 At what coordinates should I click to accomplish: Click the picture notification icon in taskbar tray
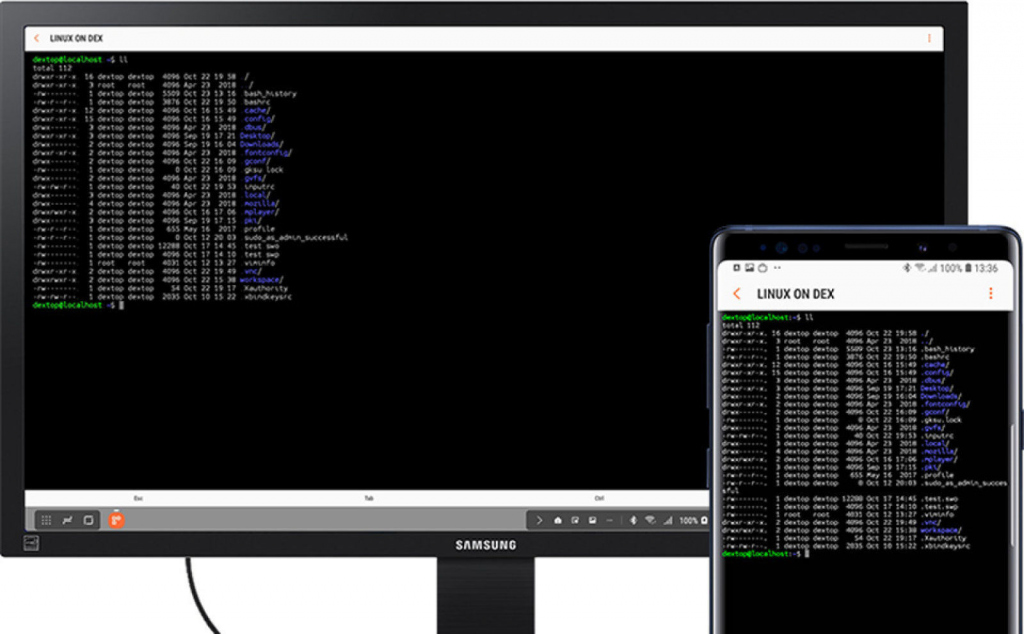592,520
